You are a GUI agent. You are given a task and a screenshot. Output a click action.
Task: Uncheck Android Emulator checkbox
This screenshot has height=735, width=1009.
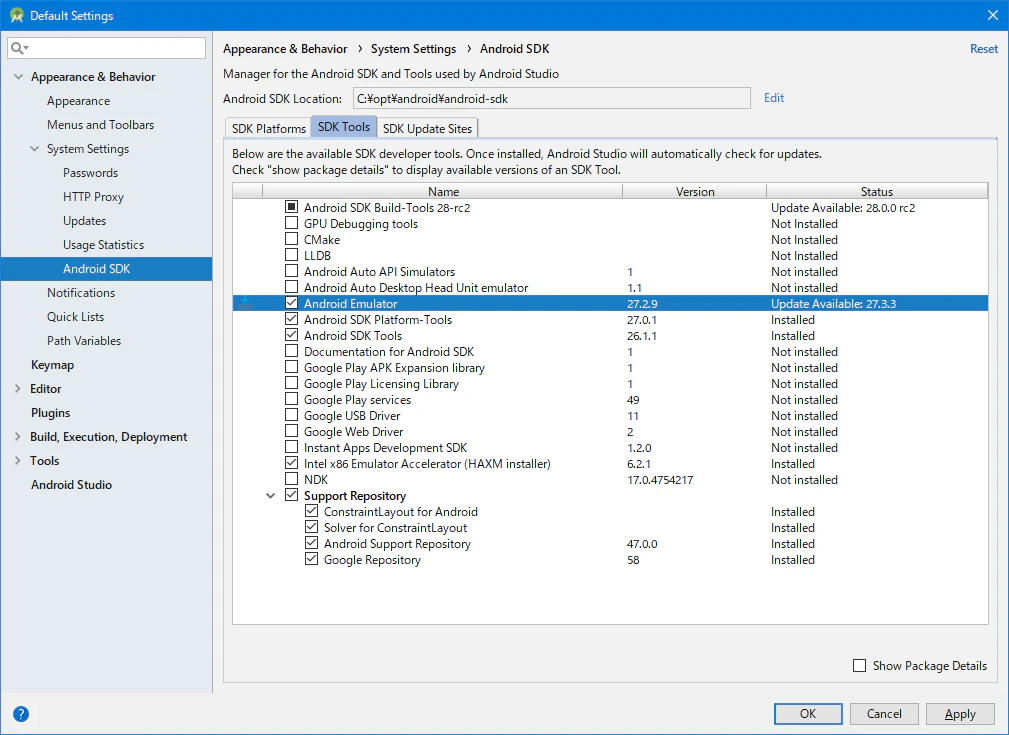(292, 302)
